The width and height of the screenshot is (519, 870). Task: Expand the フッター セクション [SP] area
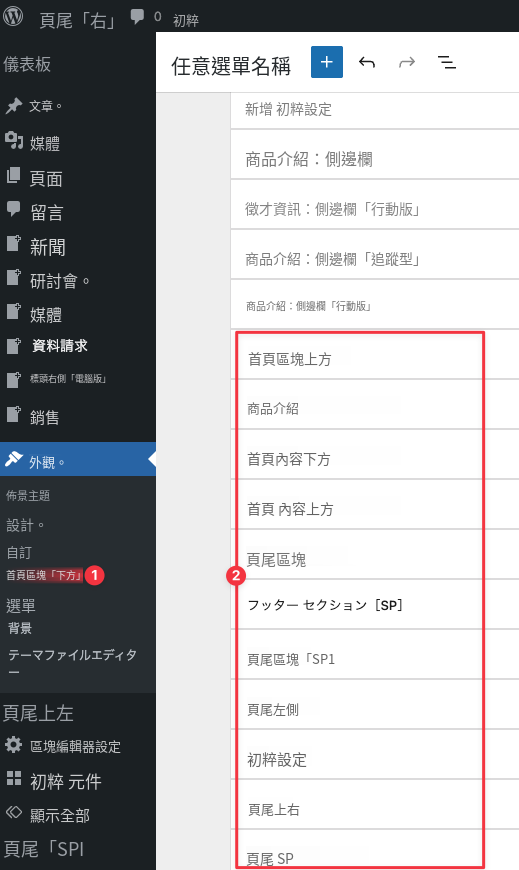point(361,604)
